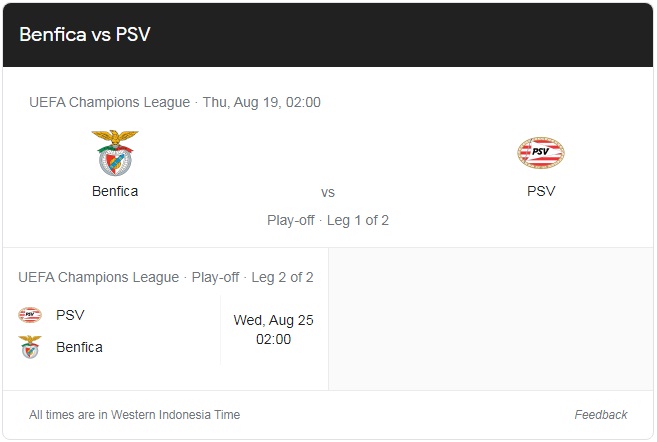Click the Thu, Aug 19, 02:00 date text
The width and height of the screenshot is (657, 442).
click(x=261, y=102)
